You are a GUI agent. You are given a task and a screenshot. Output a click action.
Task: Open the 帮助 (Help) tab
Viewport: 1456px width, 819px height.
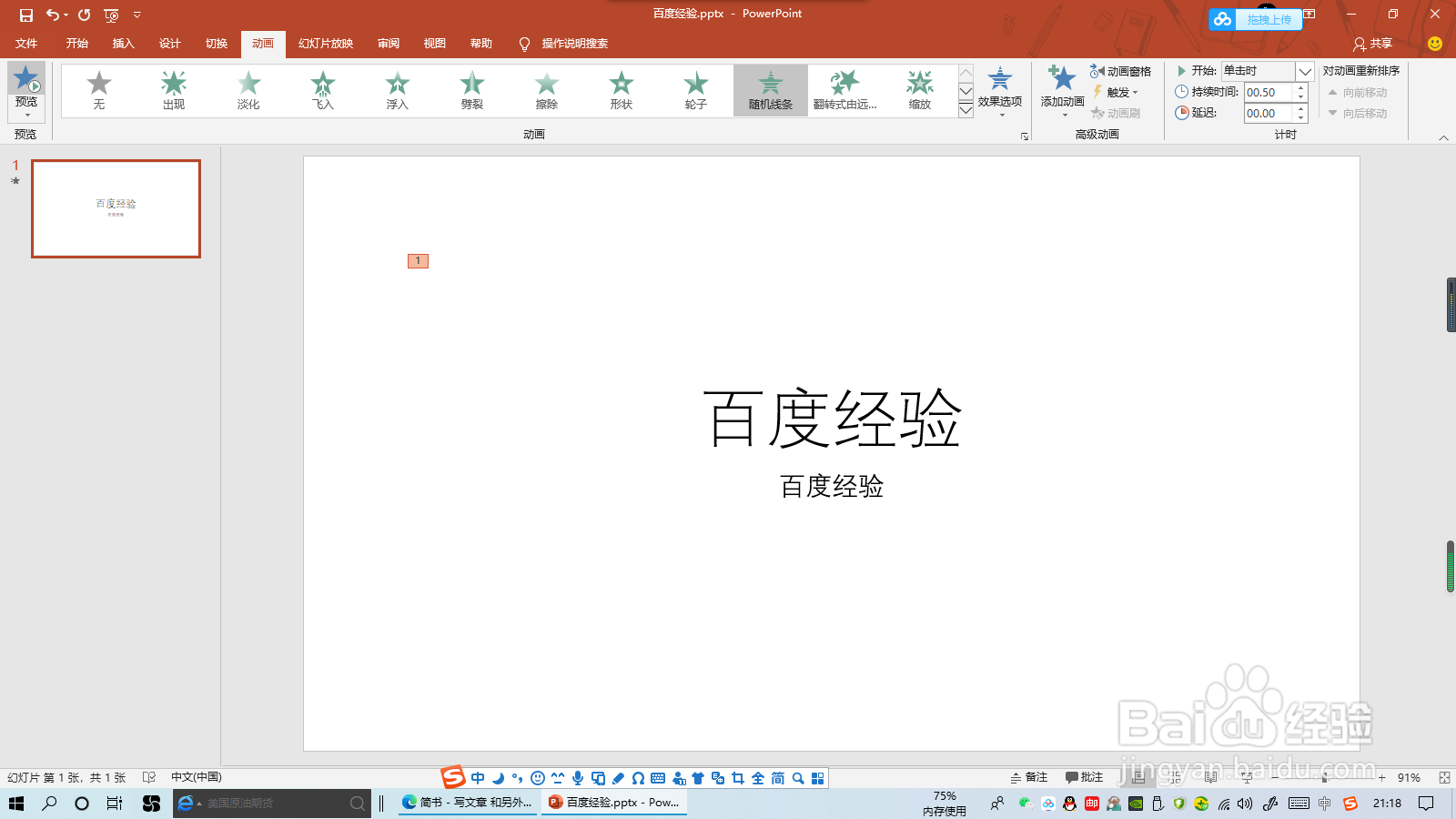481,44
